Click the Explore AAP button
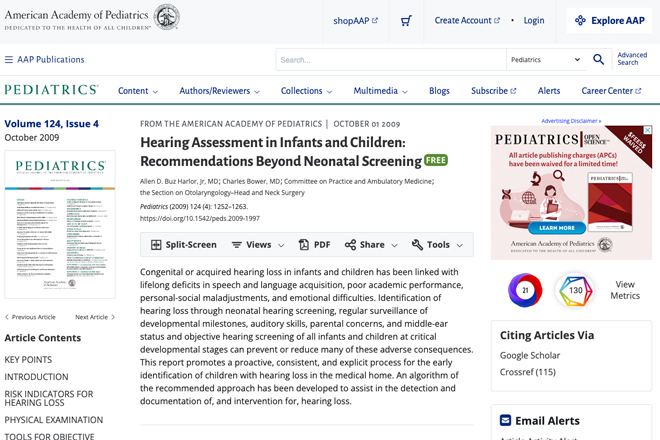This screenshot has width=660, height=440. pos(609,20)
